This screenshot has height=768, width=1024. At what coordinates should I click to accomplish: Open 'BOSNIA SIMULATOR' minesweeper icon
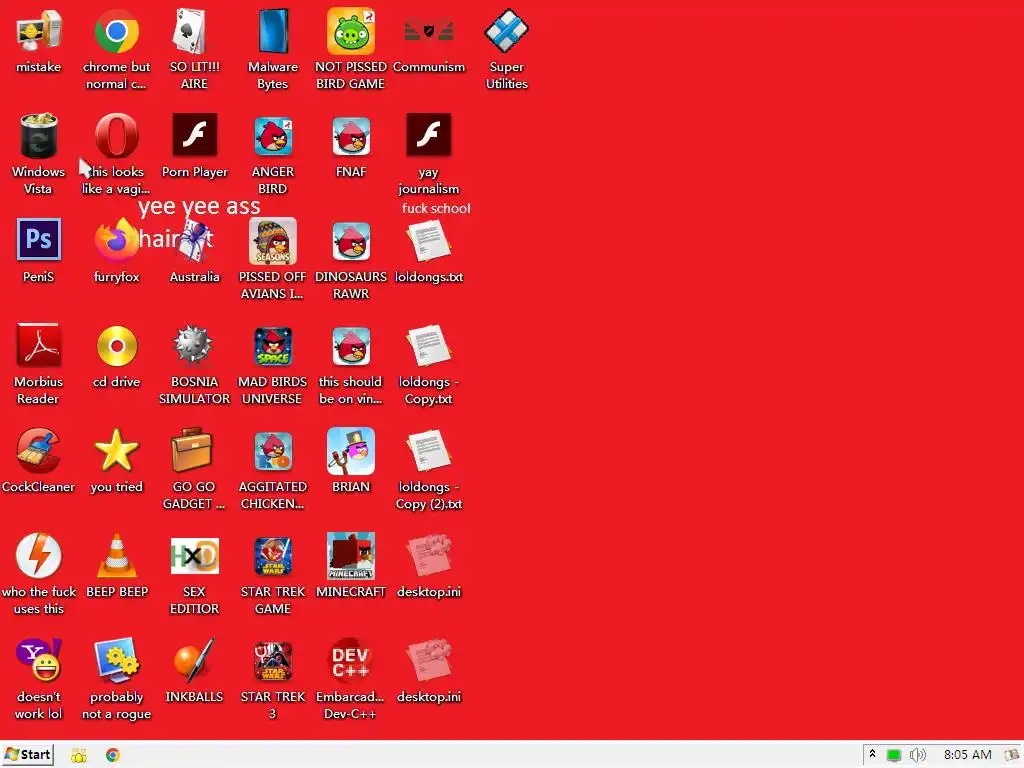pos(194,345)
